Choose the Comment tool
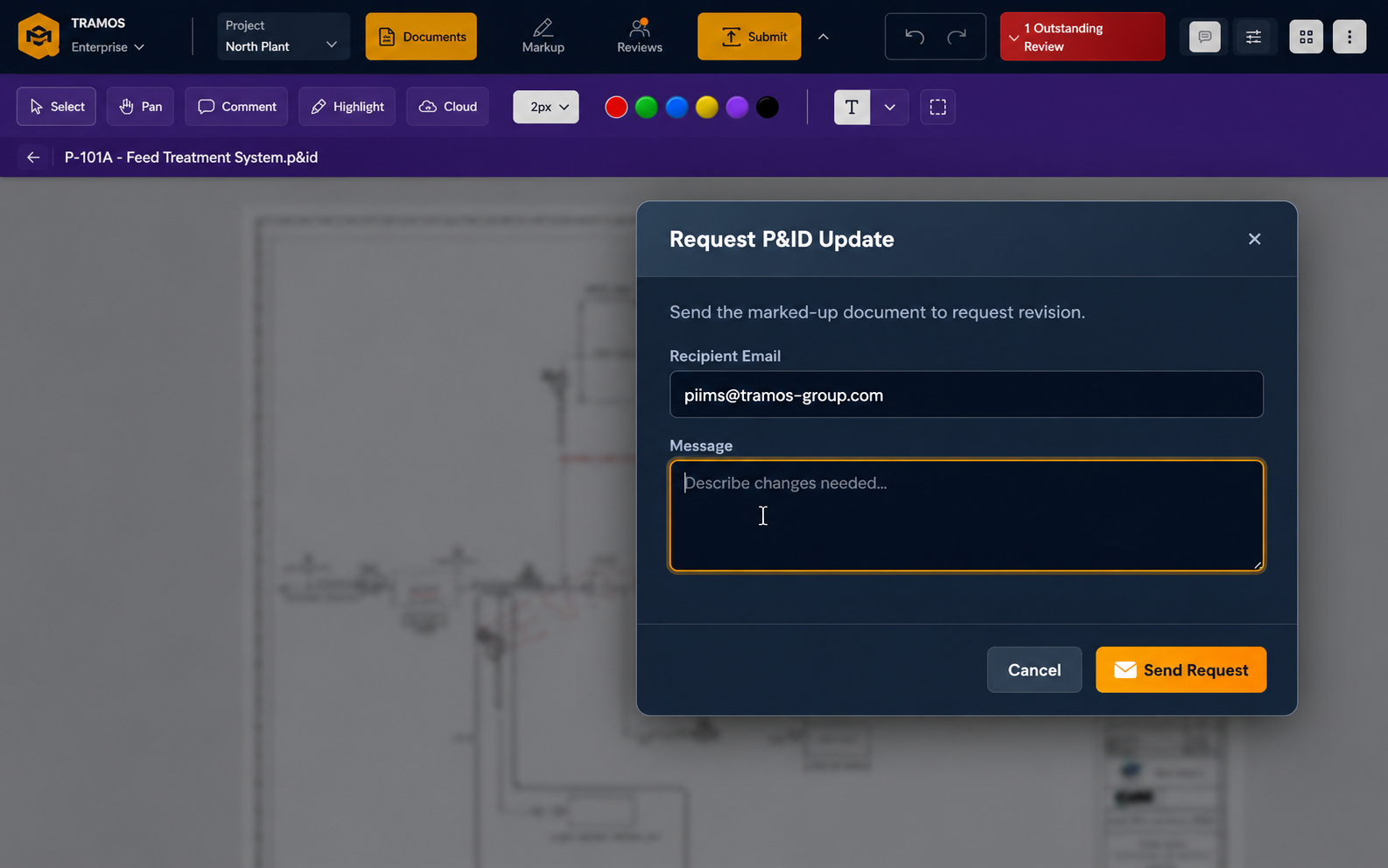1388x868 pixels. tap(236, 107)
